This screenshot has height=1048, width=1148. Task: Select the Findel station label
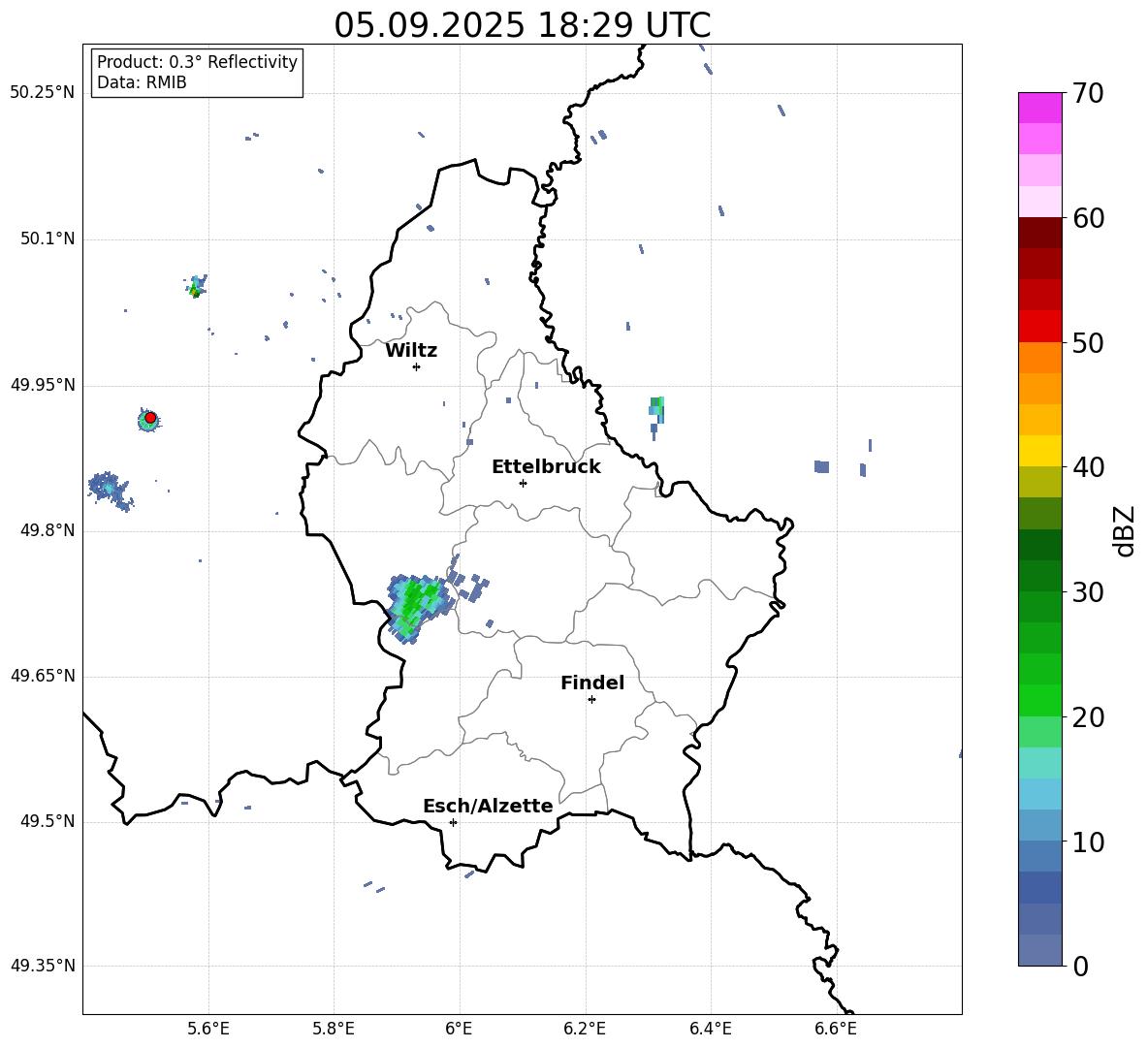coord(592,683)
